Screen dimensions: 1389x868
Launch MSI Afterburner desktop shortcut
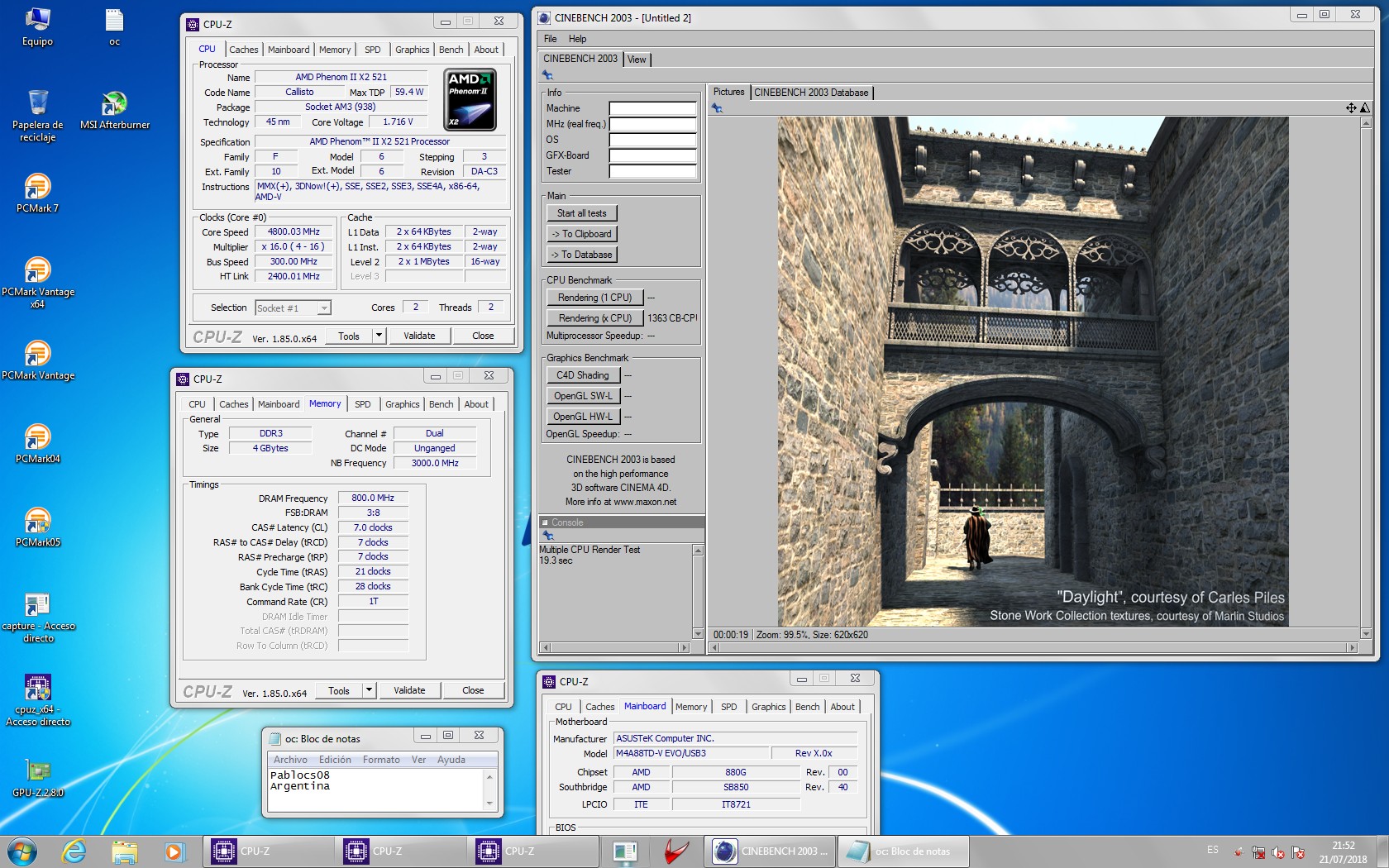(x=114, y=110)
